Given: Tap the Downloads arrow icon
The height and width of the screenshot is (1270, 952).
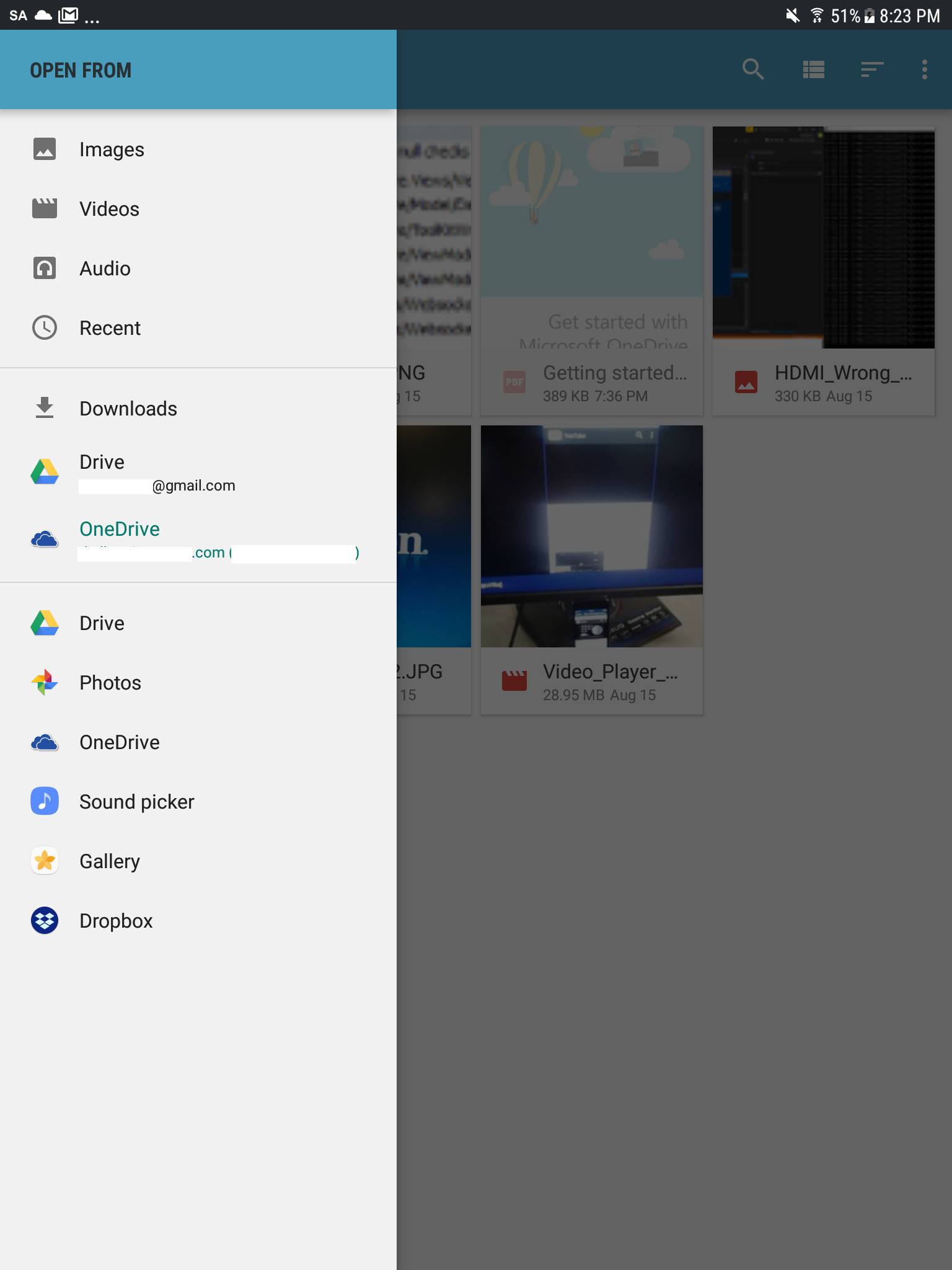Looking at the screenshot, I should [45, 409].
